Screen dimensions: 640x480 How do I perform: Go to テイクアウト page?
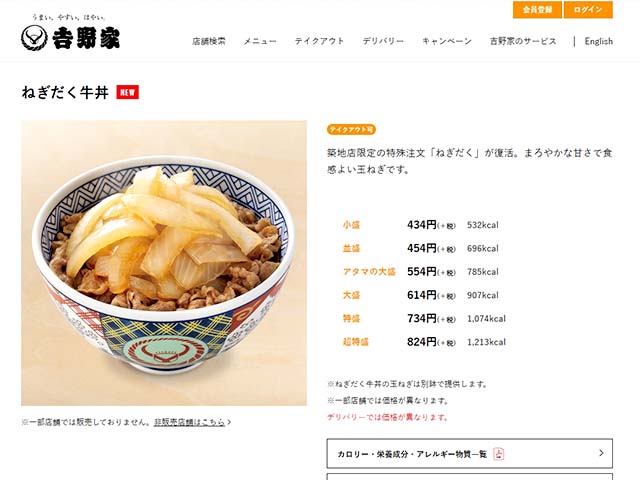(x=319, y=41)
